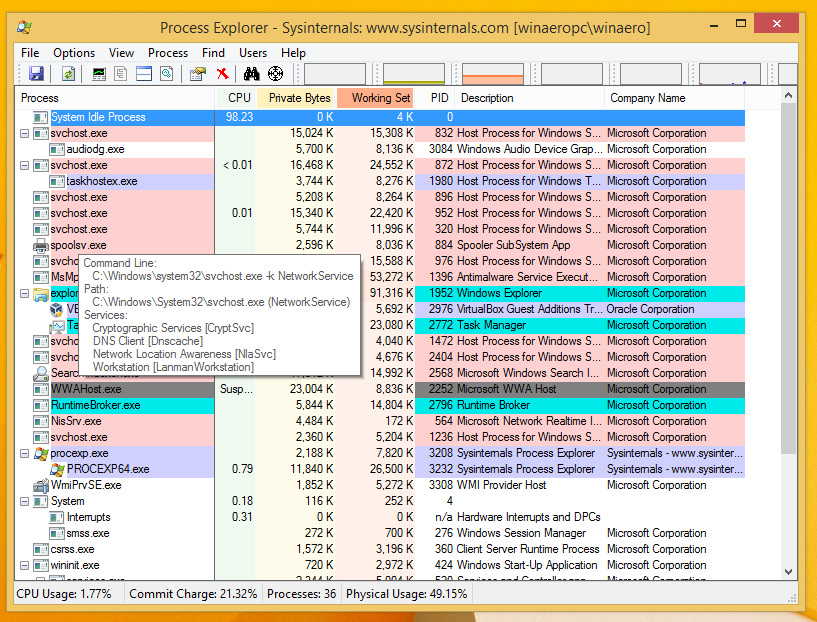This screenshot has height=622, width=817.
Task: Select the WWAHost.exe process row
Action: (86, 389)
